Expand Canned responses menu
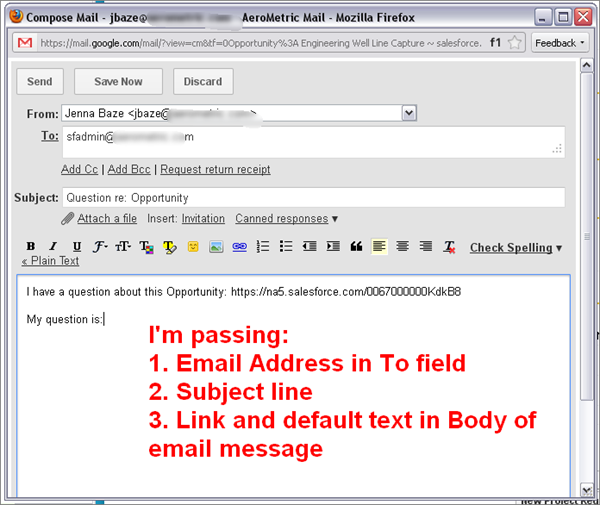Screen dimensions: 600x505 tap(286, 218)
